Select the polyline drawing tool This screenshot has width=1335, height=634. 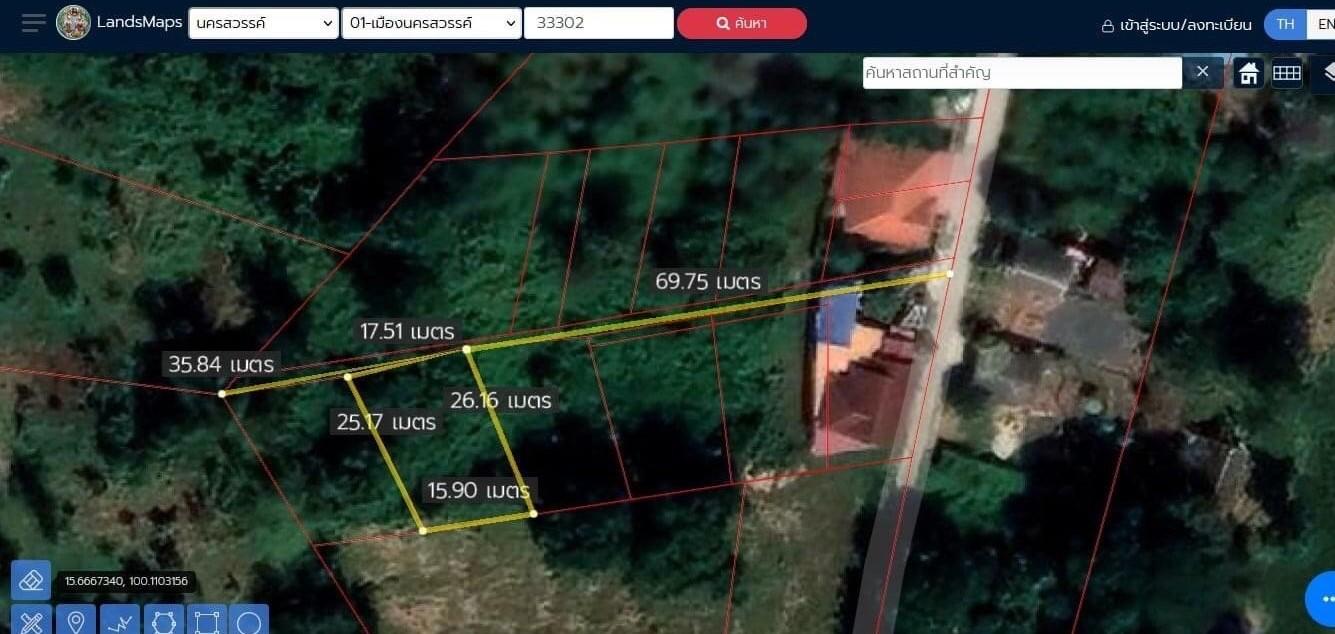(120, 622)
